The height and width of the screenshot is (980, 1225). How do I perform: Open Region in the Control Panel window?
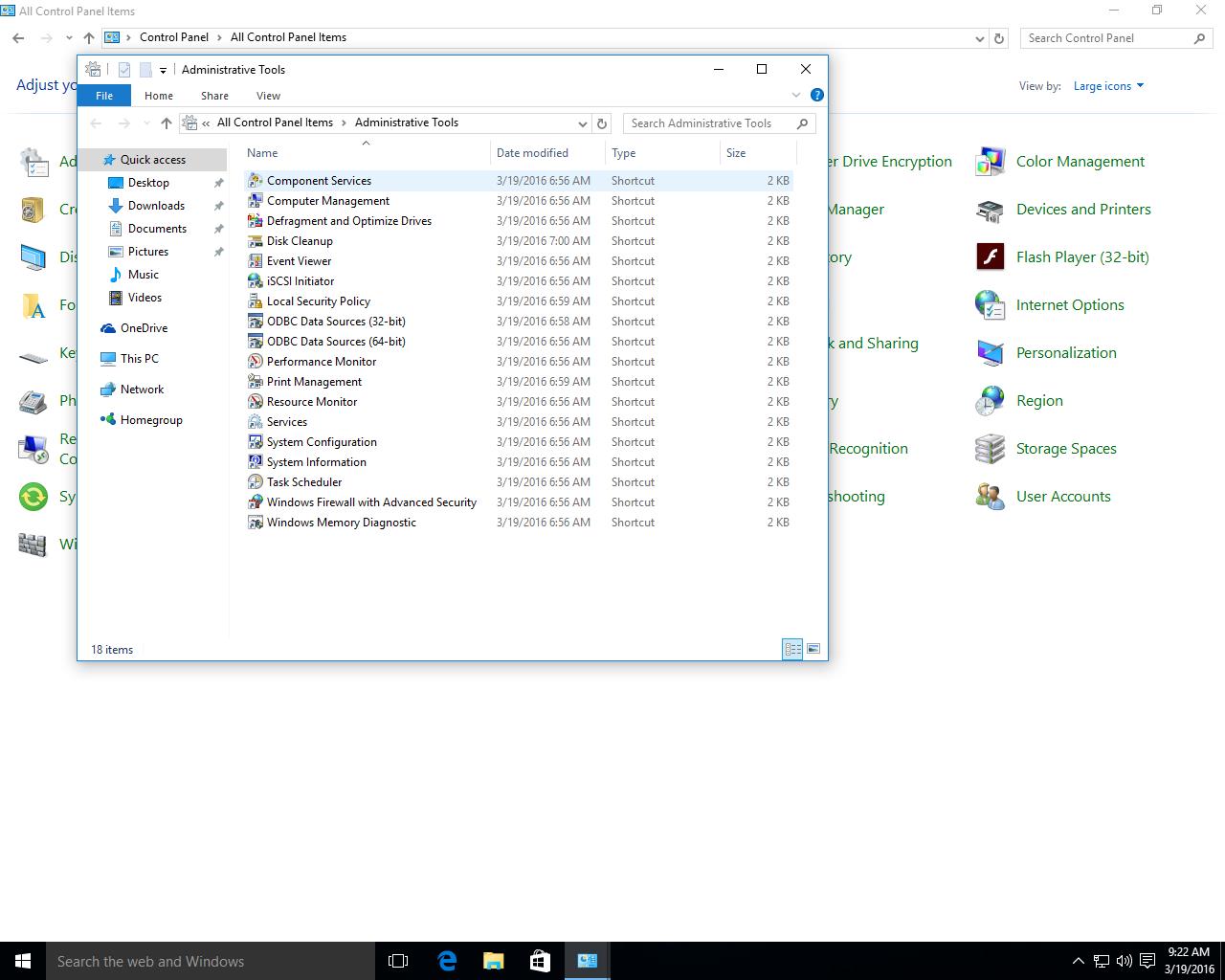point(1039,401)
